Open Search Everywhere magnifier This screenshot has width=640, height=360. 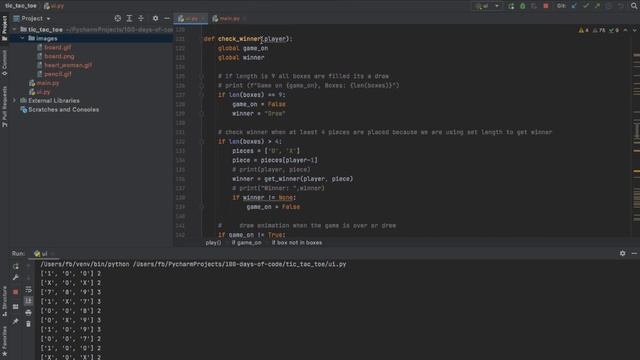634,6
